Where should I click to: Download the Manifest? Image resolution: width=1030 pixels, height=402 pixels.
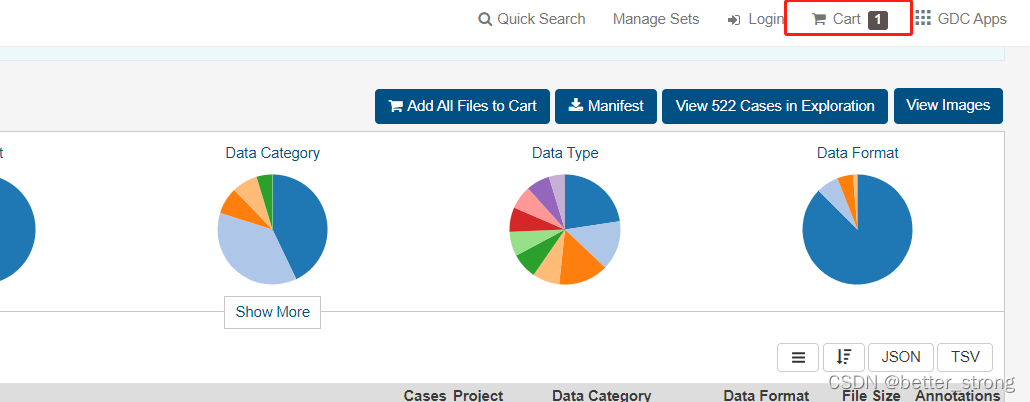606,106
